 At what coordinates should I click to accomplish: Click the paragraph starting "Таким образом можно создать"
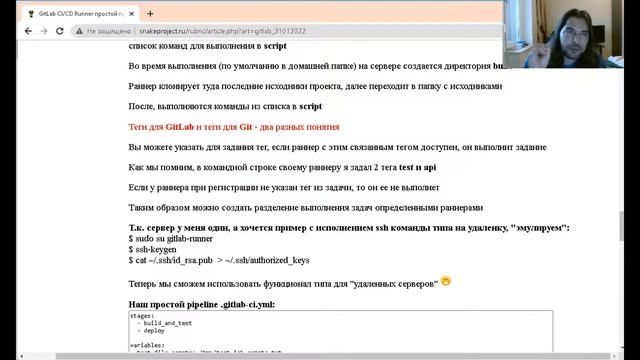(x=306, y=208)
